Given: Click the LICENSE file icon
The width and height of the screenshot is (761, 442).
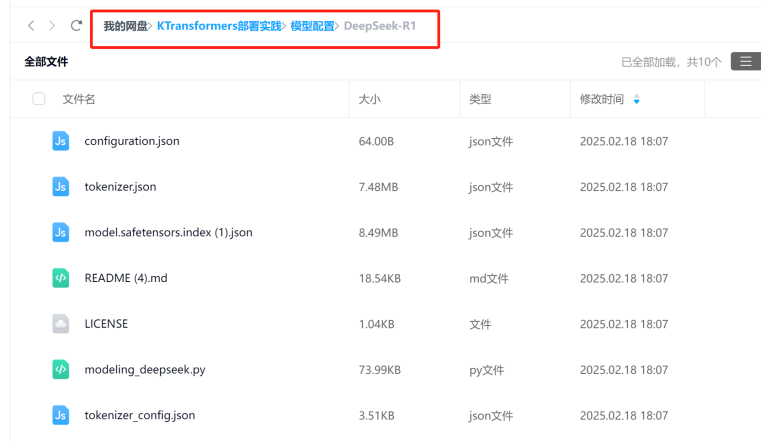Looking at the screenshot, I should pyautogui.click(x=61, y=324).
